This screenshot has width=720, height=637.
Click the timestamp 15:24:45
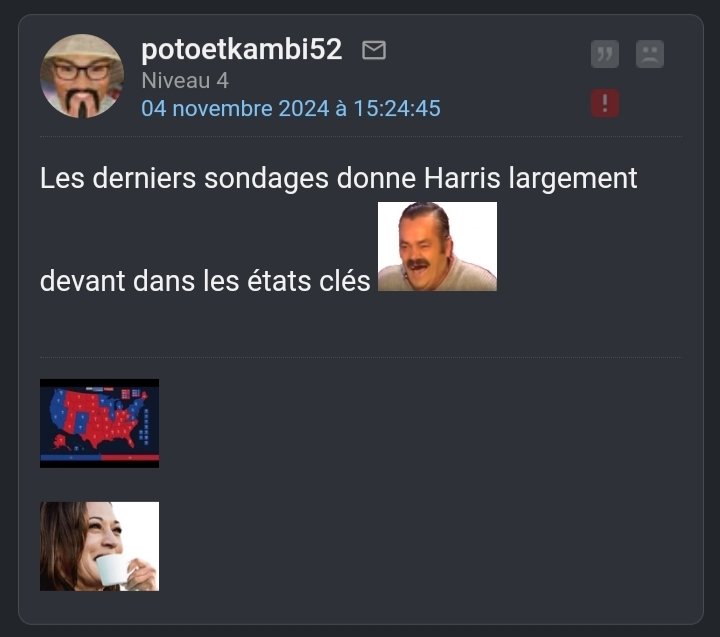tap(397, 108)
